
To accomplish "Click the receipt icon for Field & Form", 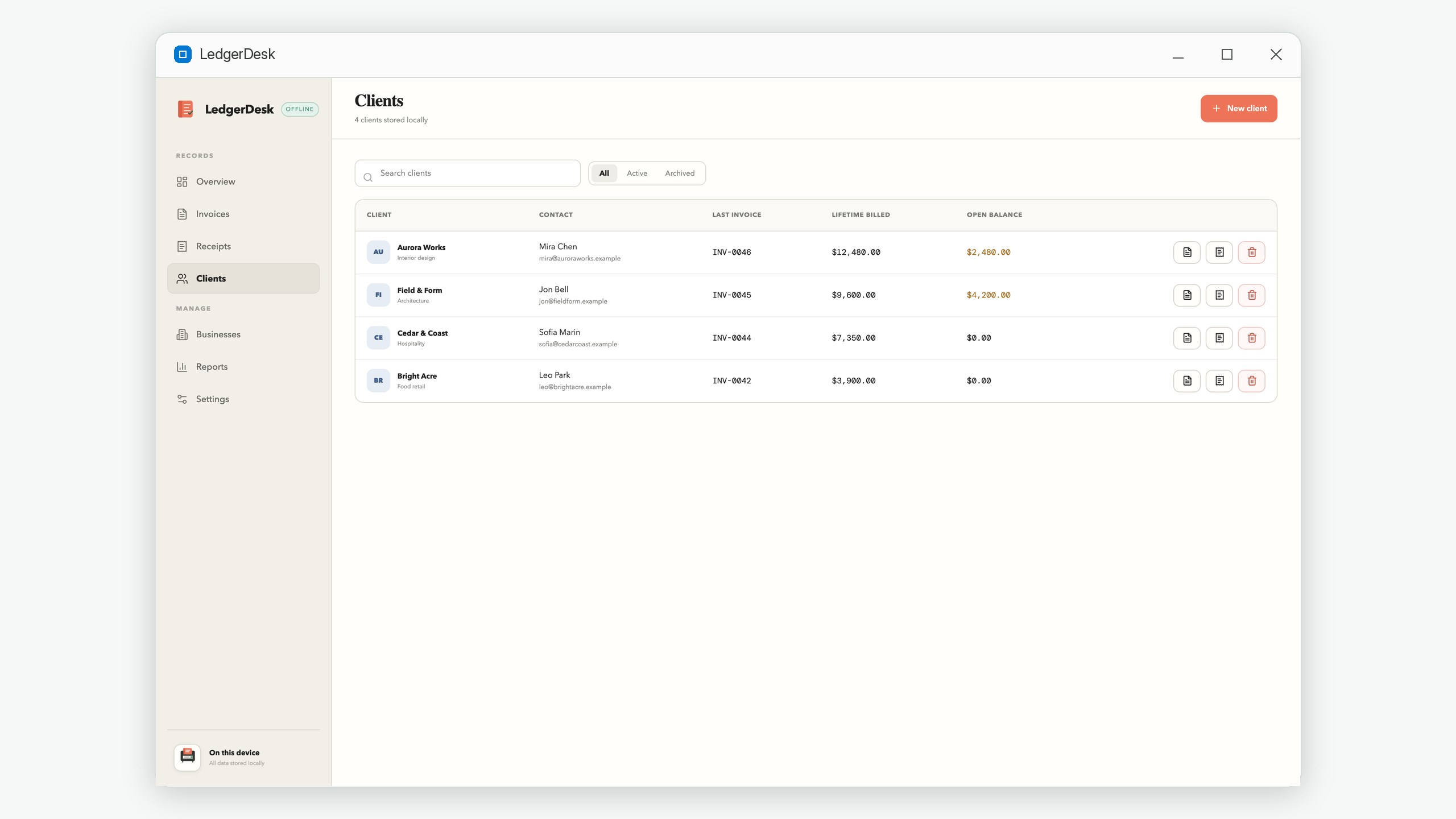I will pos(1219,295).
